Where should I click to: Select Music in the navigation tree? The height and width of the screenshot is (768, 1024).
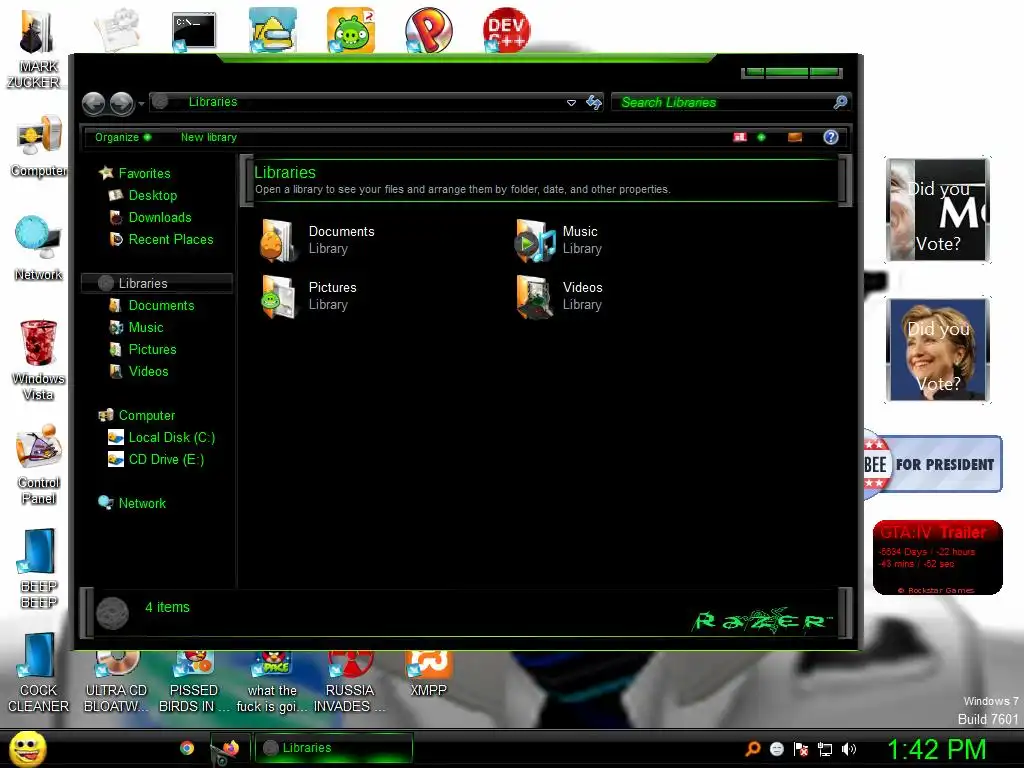136,327
